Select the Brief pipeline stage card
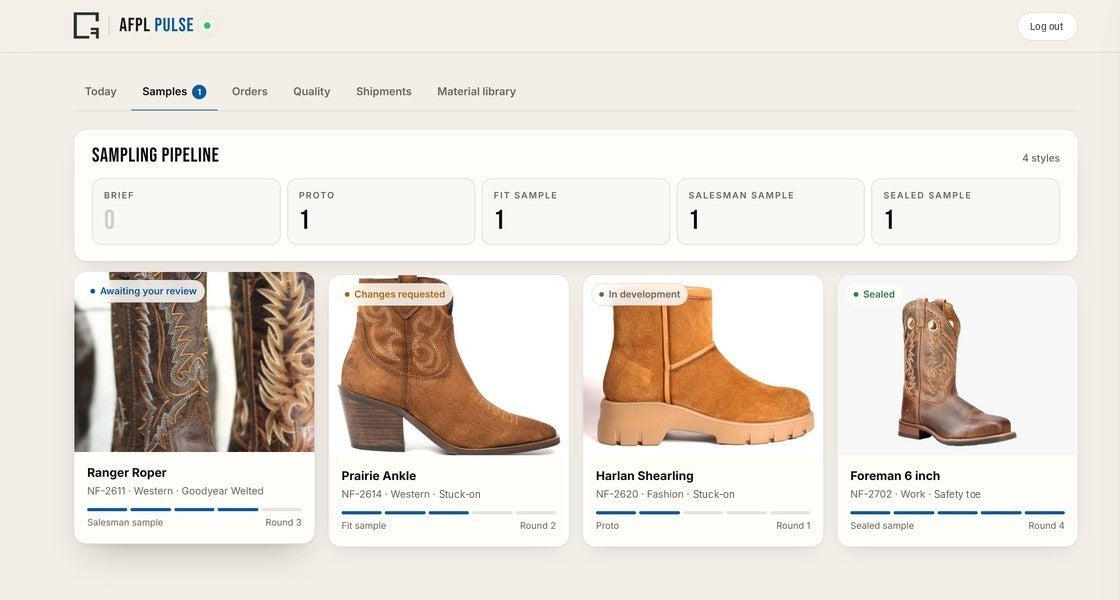The width and height of the screenshot is (1120, 600). (186, 211)
